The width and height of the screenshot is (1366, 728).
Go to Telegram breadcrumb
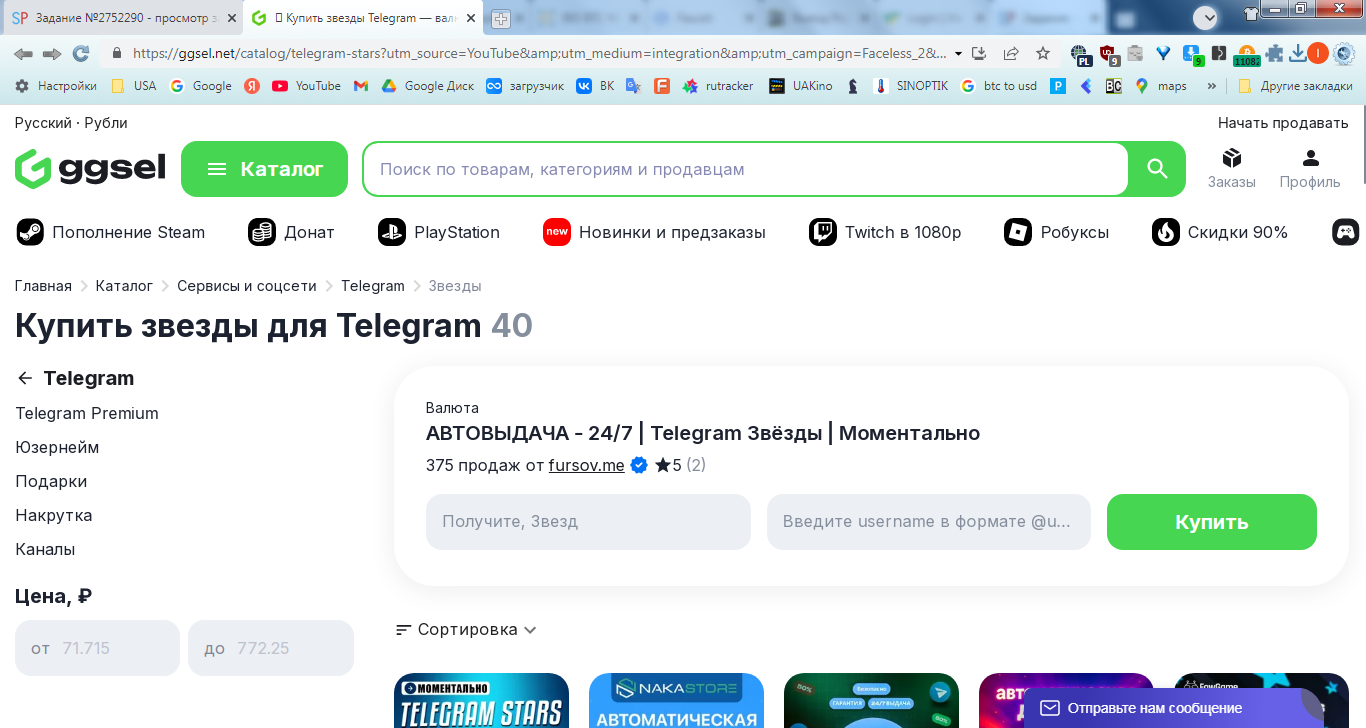point(373,286)
